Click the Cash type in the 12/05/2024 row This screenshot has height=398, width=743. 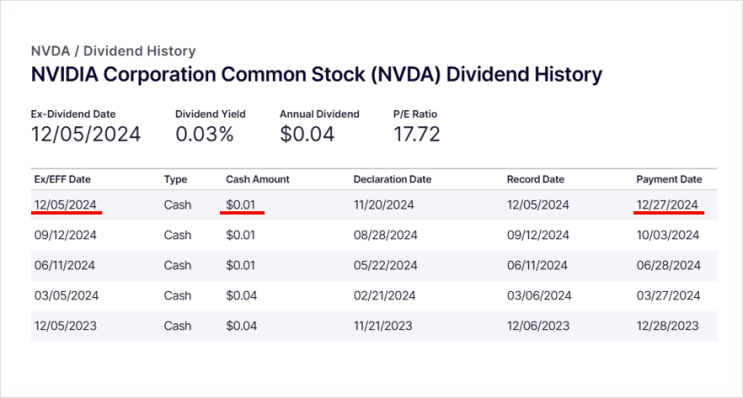point(178,205)
